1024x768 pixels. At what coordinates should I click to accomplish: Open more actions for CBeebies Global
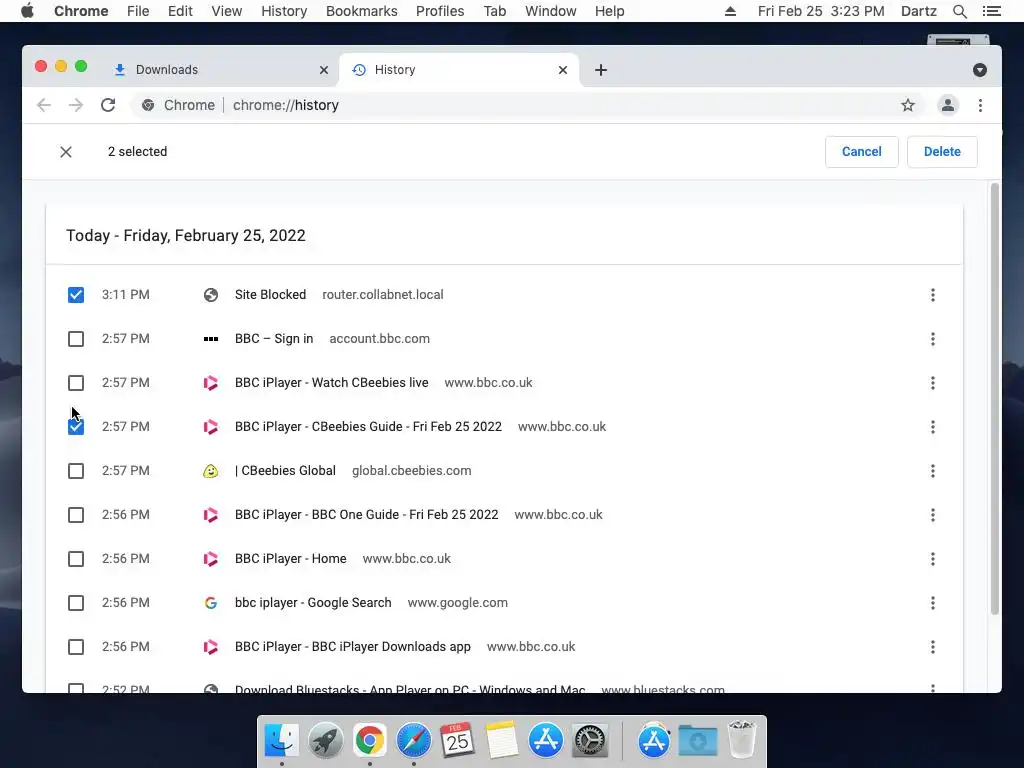933,471
